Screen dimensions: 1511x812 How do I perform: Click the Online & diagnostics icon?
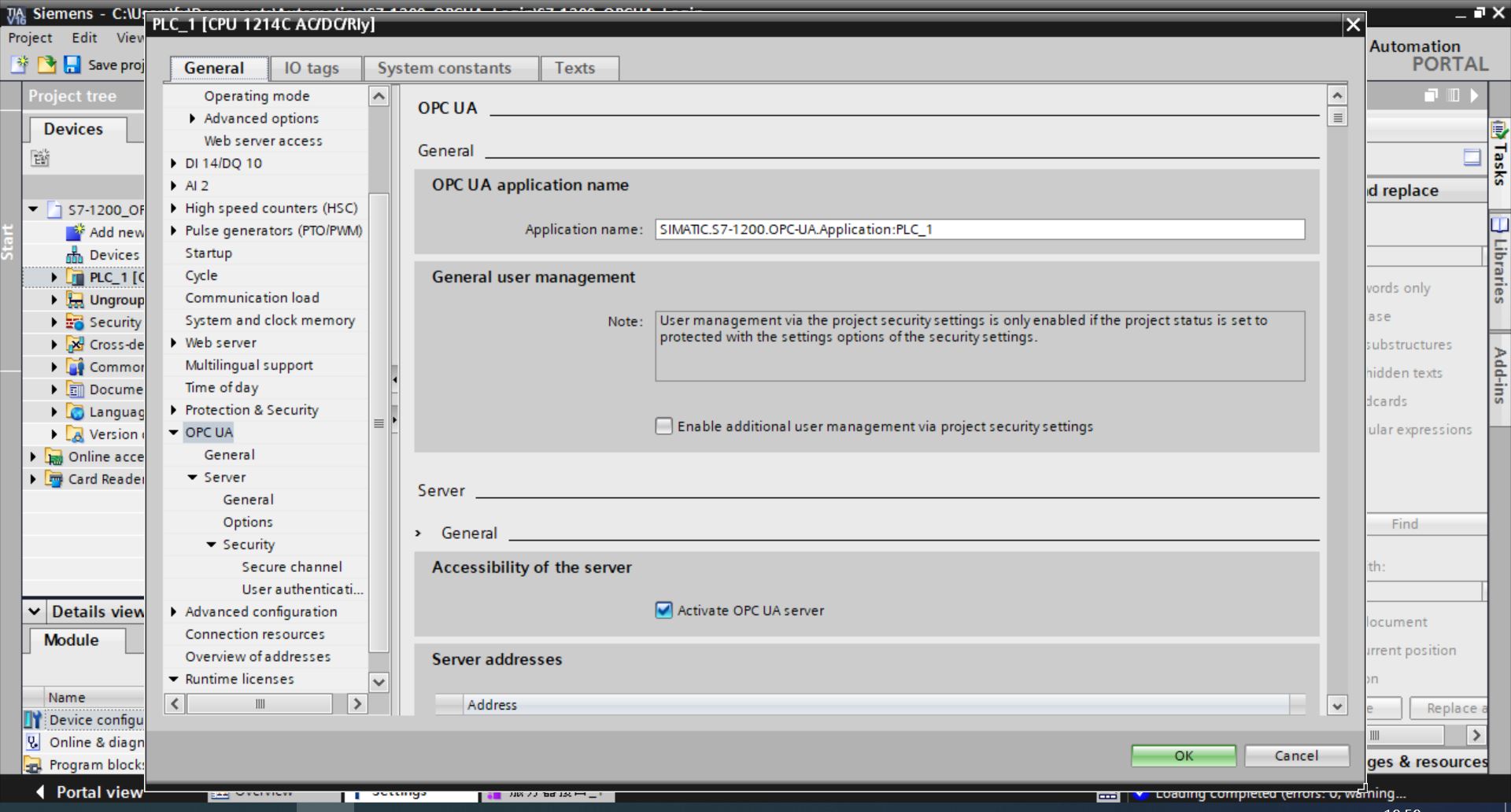coord(33,742)
